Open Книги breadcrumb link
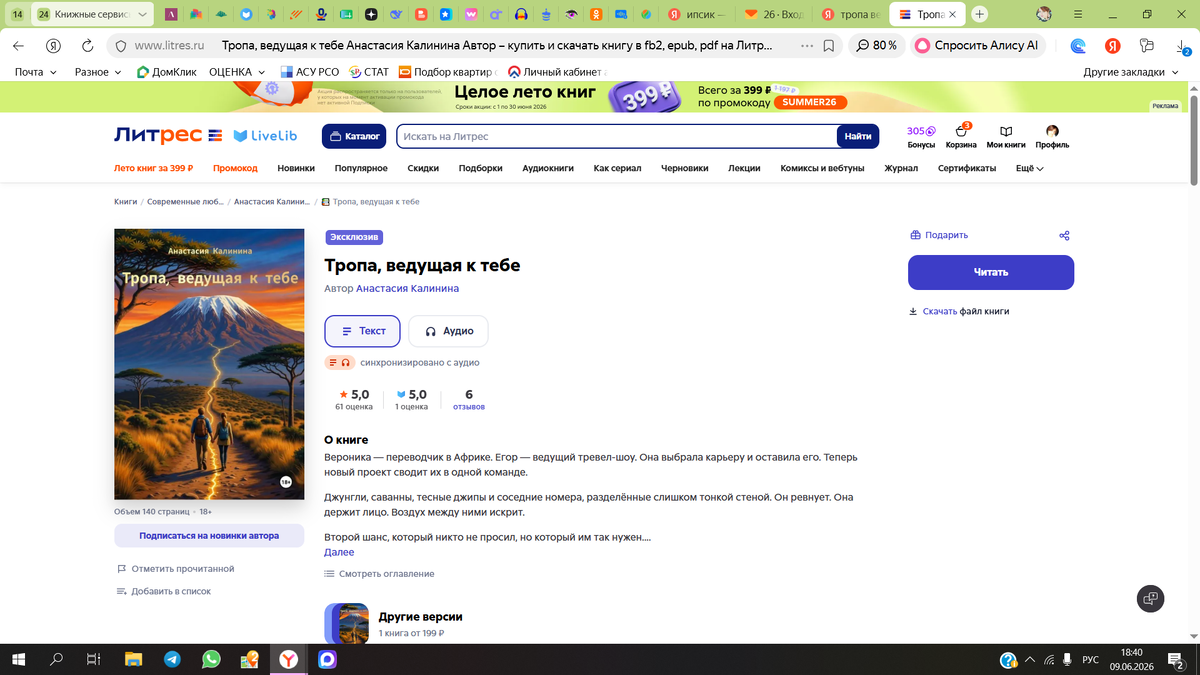This screenshot has height=675, width=1200. pos(126,202)
